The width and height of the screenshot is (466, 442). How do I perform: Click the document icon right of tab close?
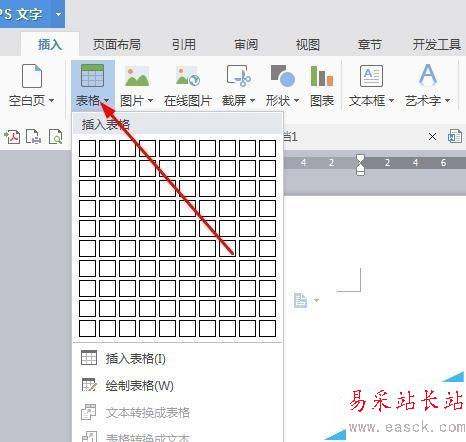(455, 136)
